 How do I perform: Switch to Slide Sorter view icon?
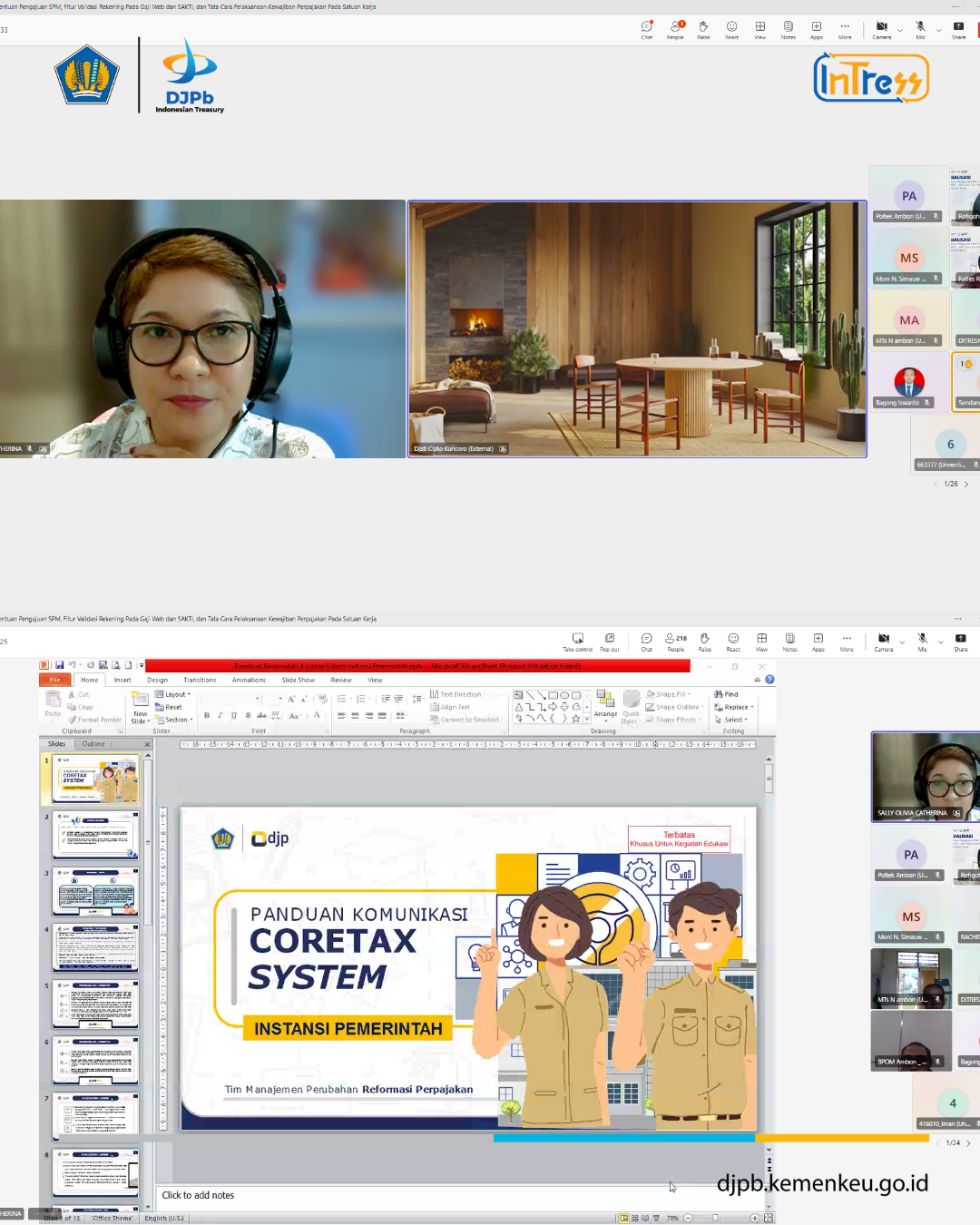[634, 1218]
